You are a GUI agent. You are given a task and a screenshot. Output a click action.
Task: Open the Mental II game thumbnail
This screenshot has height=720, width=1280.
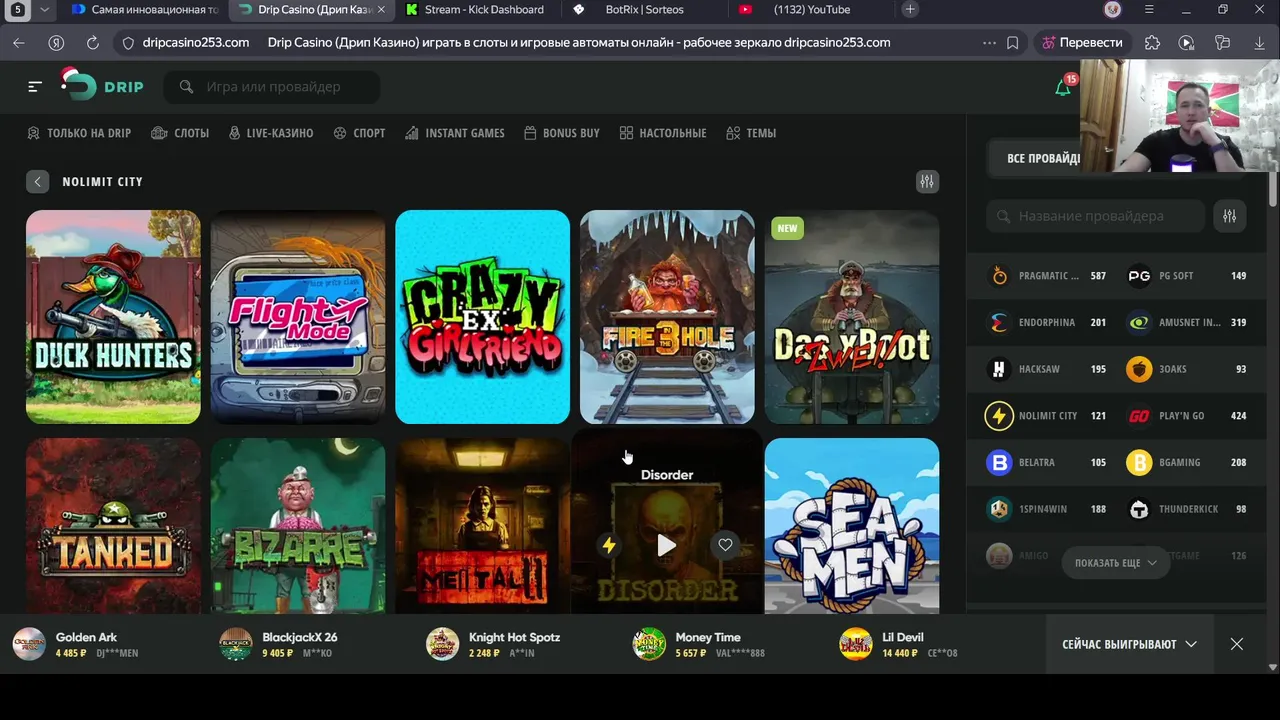click(x=482, y=526)
